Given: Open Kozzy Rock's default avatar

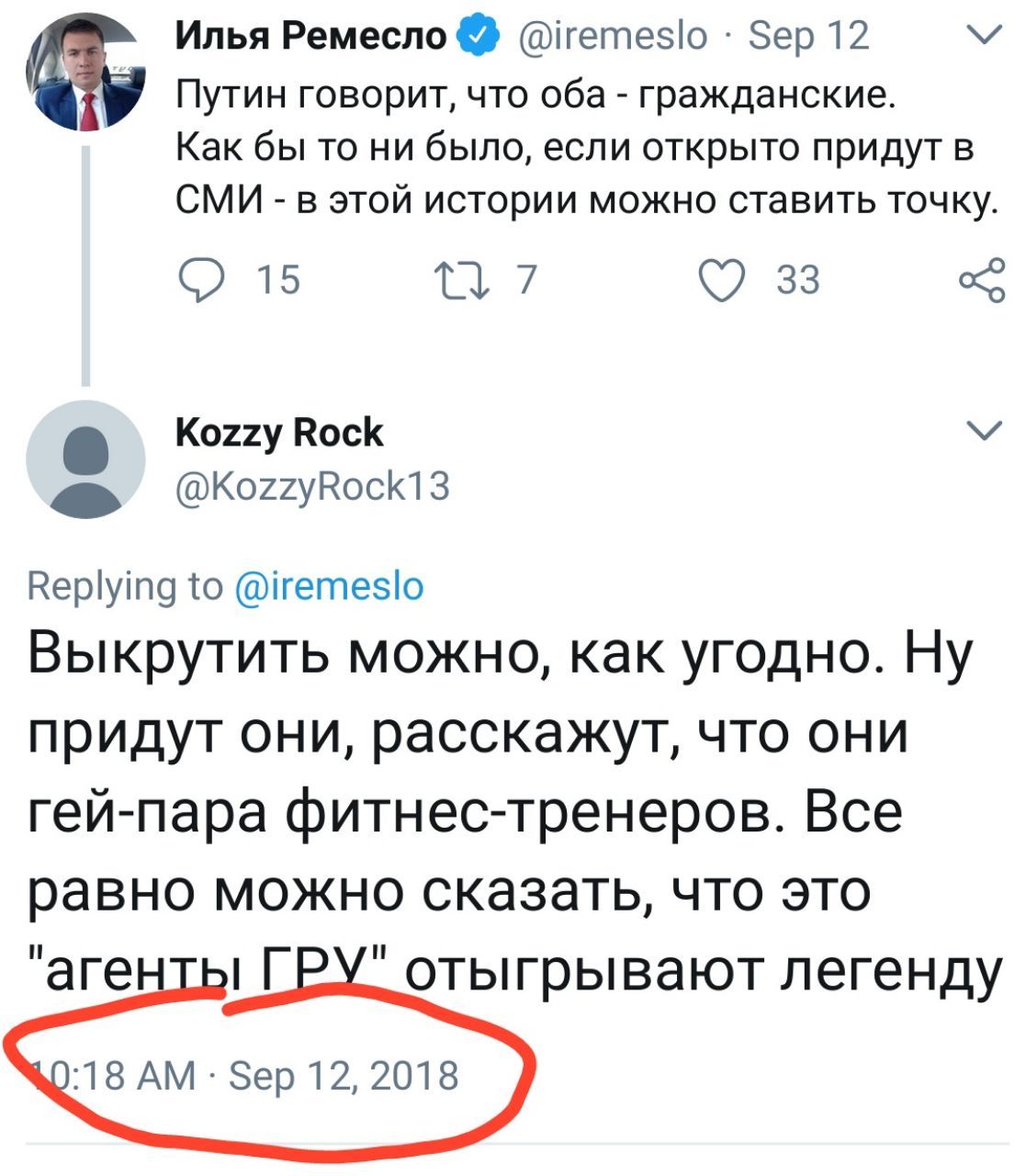Looking at the screenshot, I should pyautogui.click(x=85, y=458).
